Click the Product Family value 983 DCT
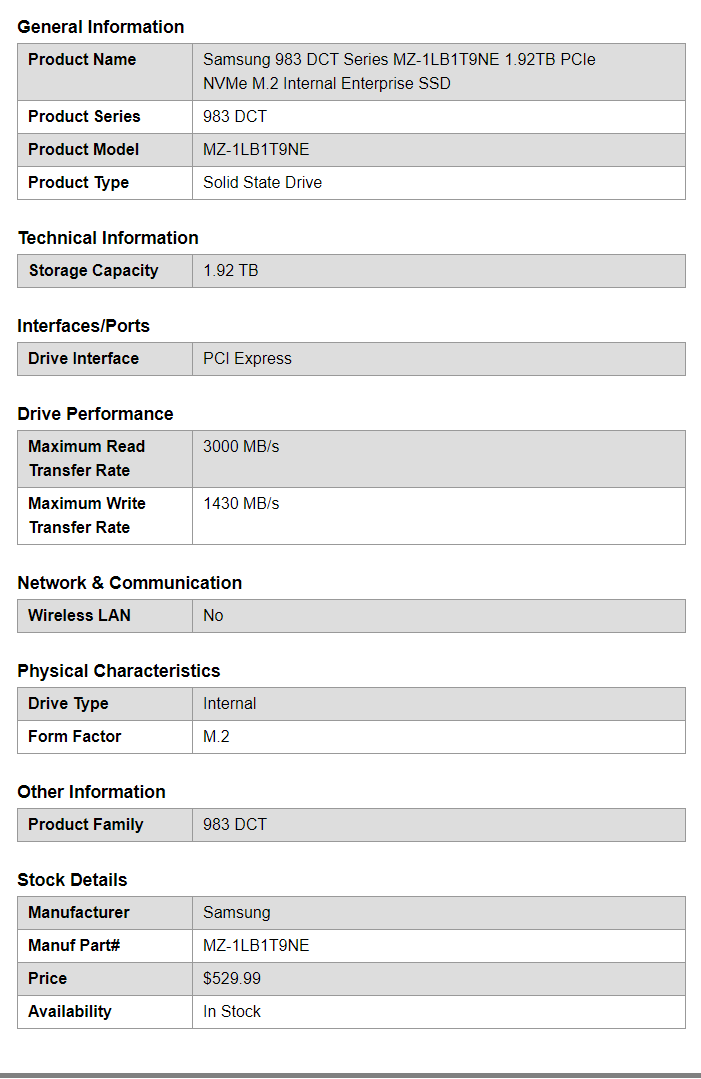This screenshot has width=701, height=1079. pos(235,825)
